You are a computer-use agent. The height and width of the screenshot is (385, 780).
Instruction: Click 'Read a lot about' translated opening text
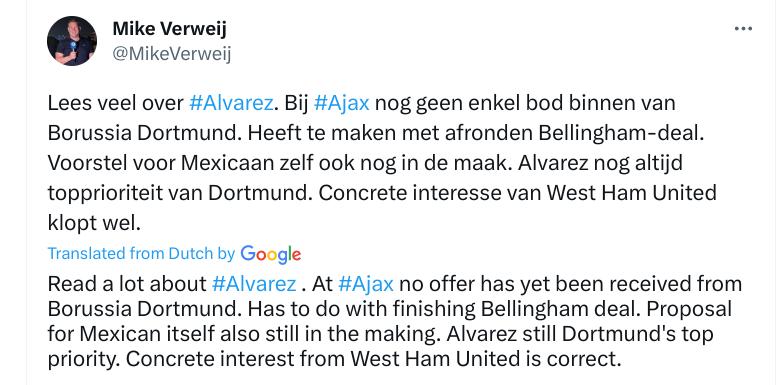point(127,284)
